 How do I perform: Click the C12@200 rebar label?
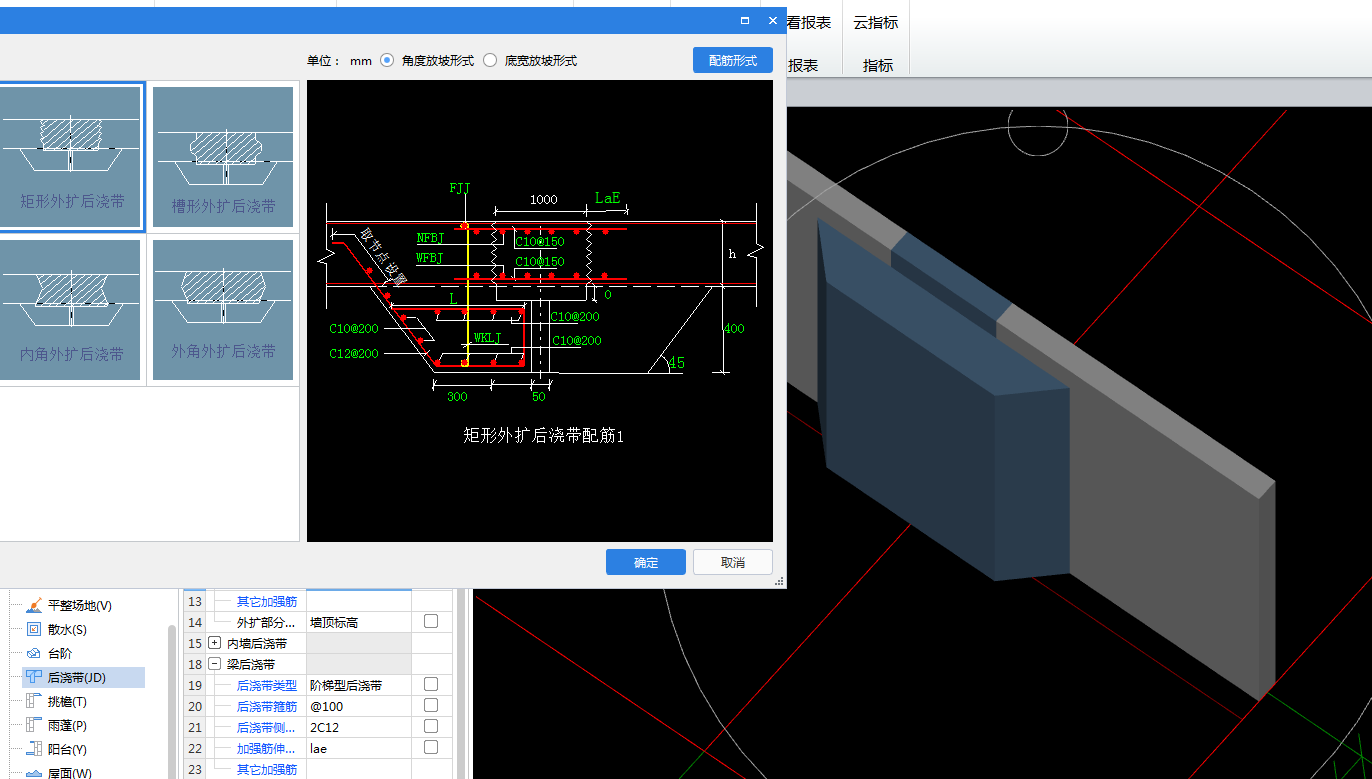click(354, 353)
